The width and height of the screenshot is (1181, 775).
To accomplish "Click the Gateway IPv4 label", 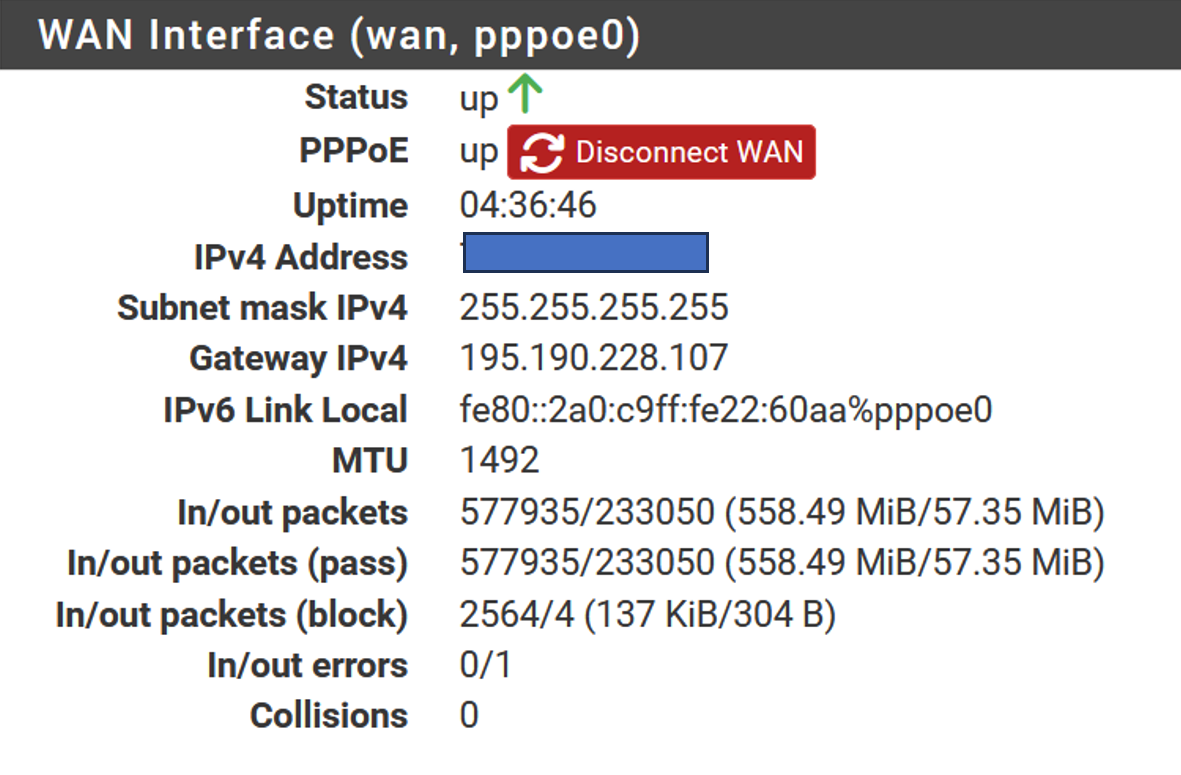I will pyautogui.click(x=298, y=359).
